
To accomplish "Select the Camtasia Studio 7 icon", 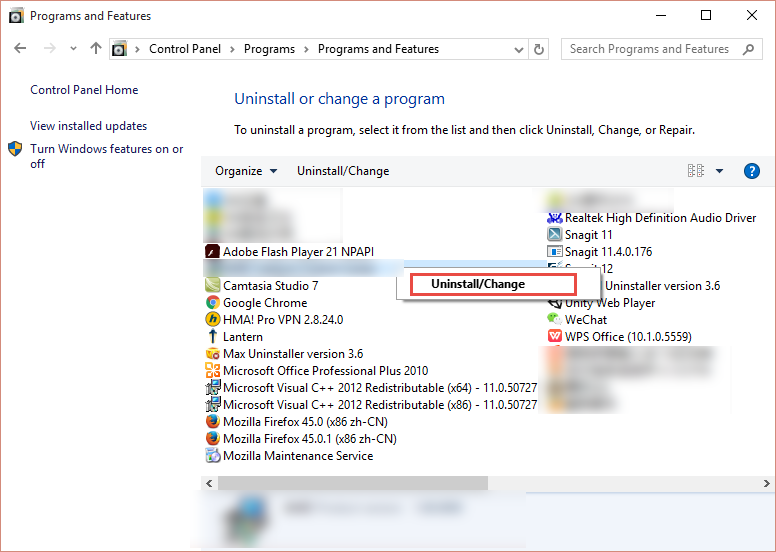I will coord(212,285).
